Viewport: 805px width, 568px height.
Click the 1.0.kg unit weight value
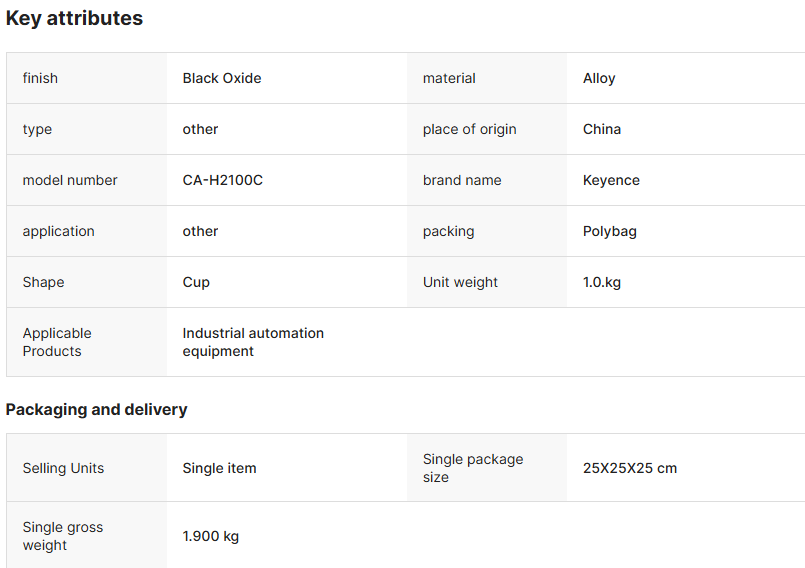coord(602,282)
